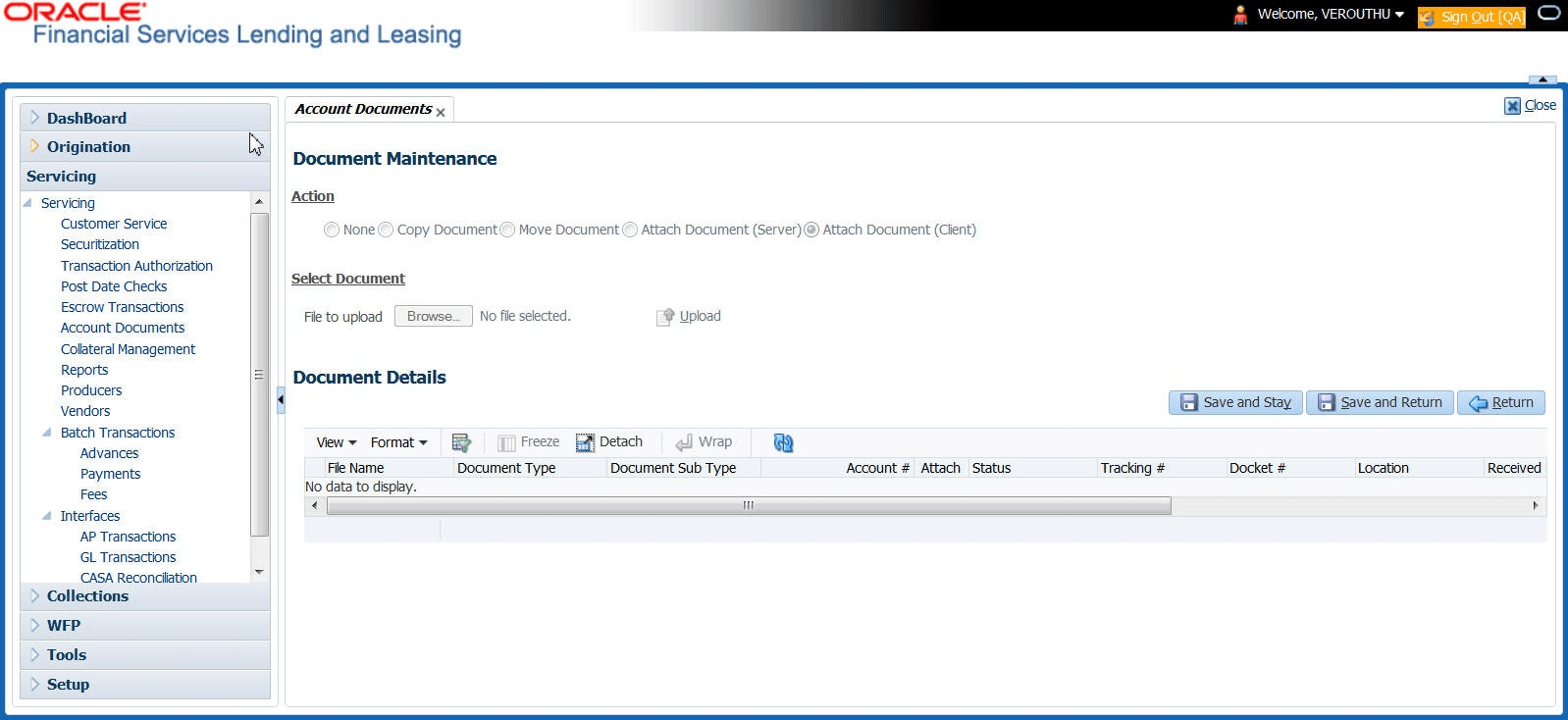Click the user avatar icon by Welcome
1568x720 pixels.
pyautogui.click(x=1240, y=15)
